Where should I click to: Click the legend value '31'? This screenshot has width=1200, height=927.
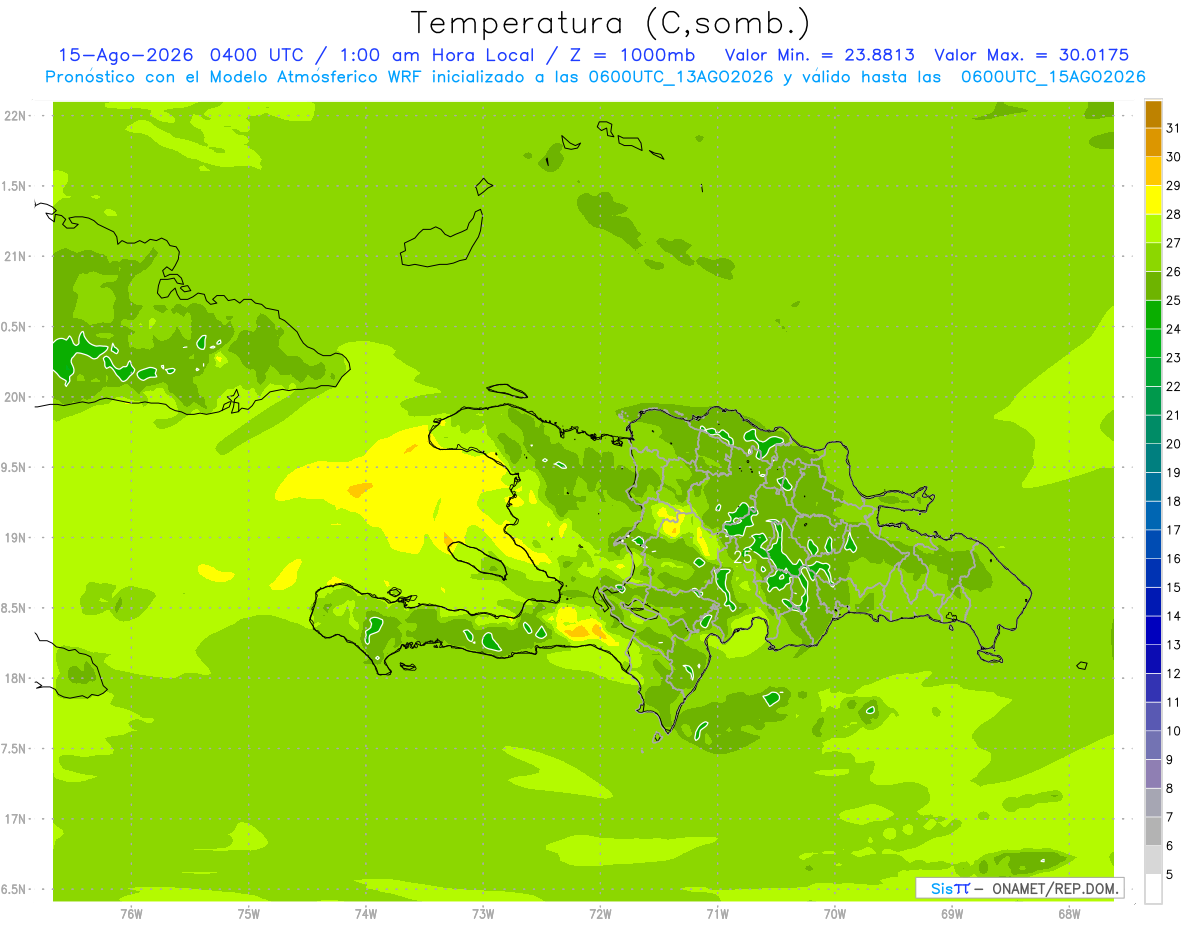click(x=1174, y=128)
